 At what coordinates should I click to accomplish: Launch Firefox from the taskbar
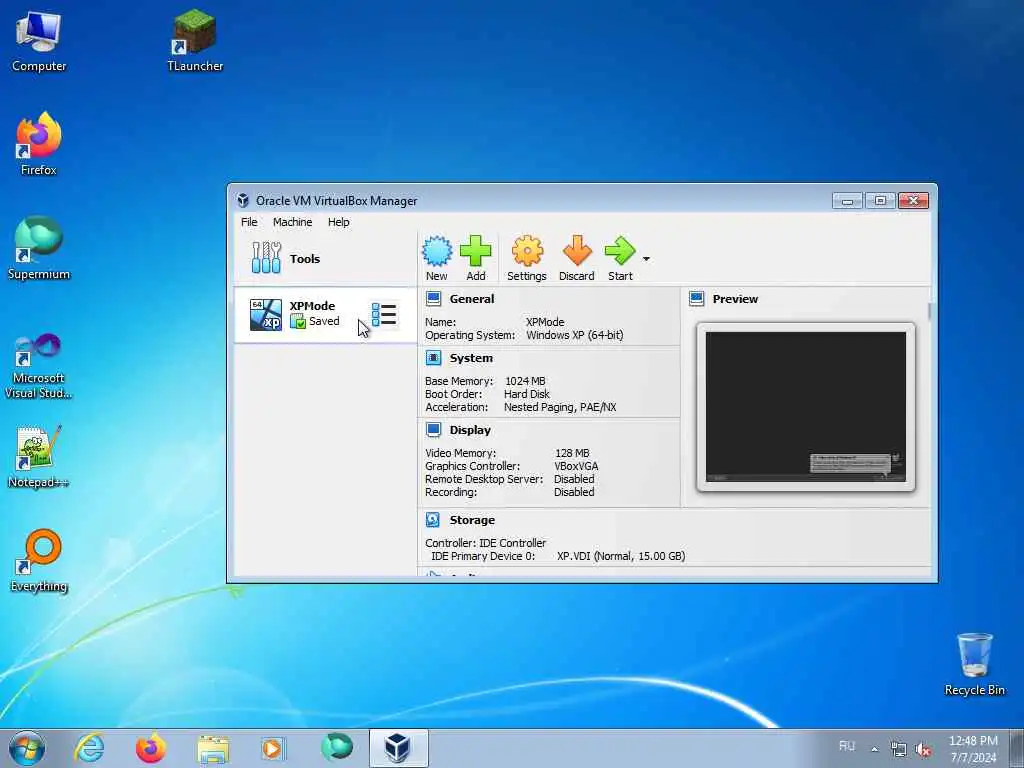click(x=150, y=748)
